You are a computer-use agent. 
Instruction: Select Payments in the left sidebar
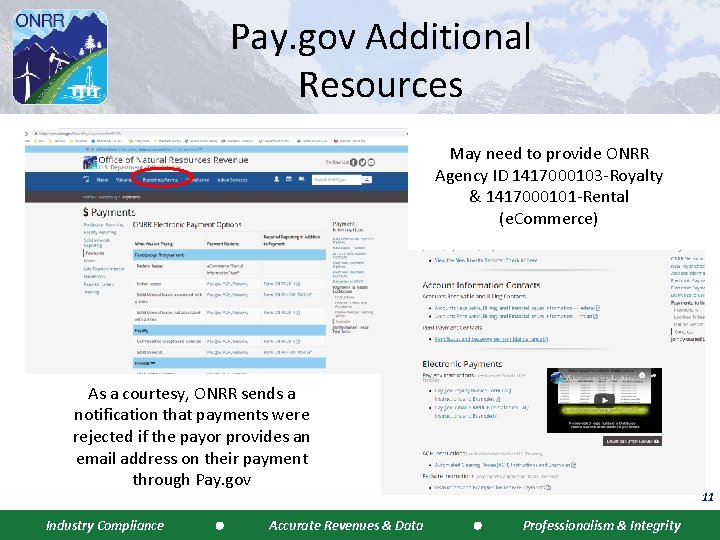[95, 253]
